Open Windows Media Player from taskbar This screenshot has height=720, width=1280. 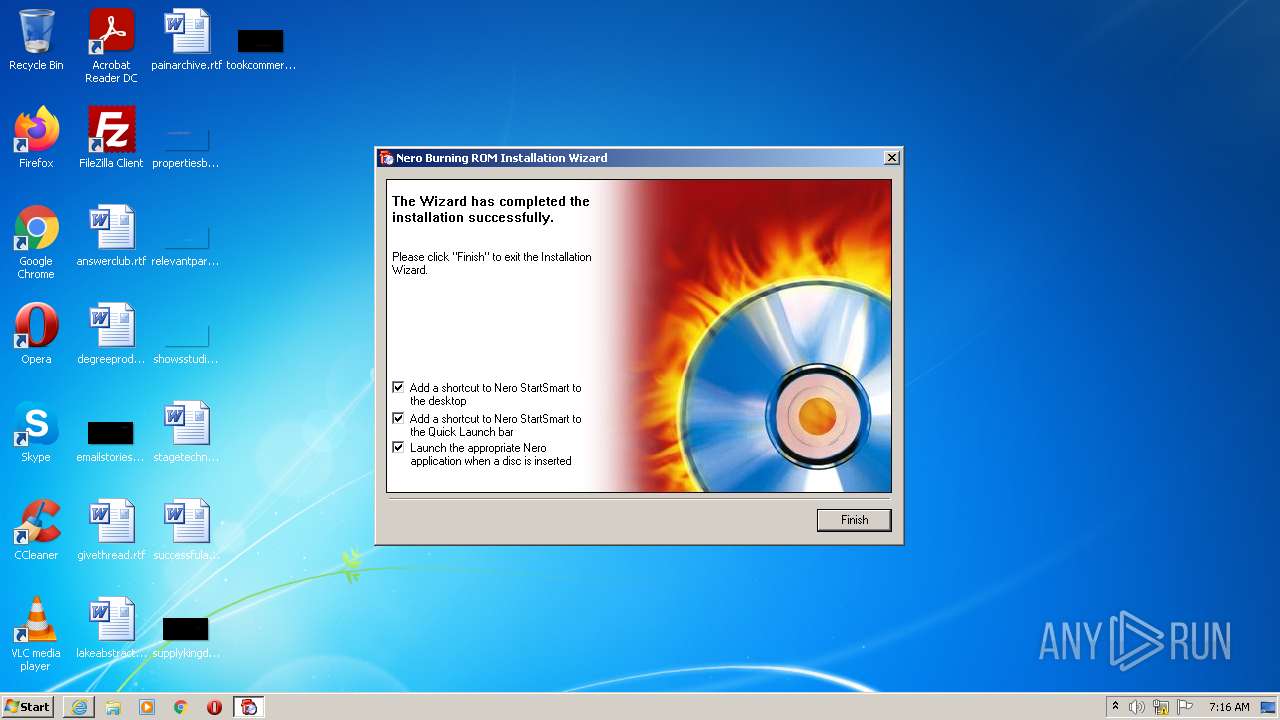point(147,707)
